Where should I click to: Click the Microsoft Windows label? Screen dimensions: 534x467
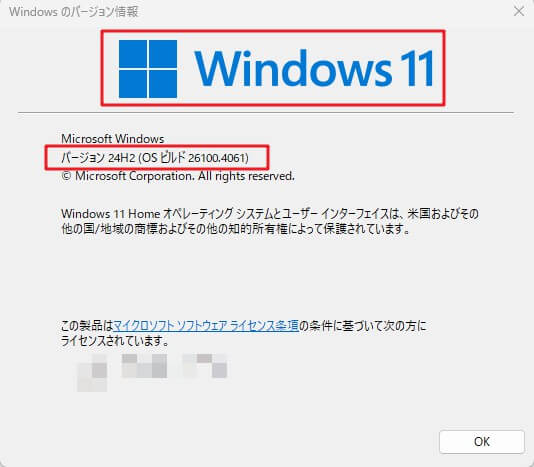click(112, 139)
